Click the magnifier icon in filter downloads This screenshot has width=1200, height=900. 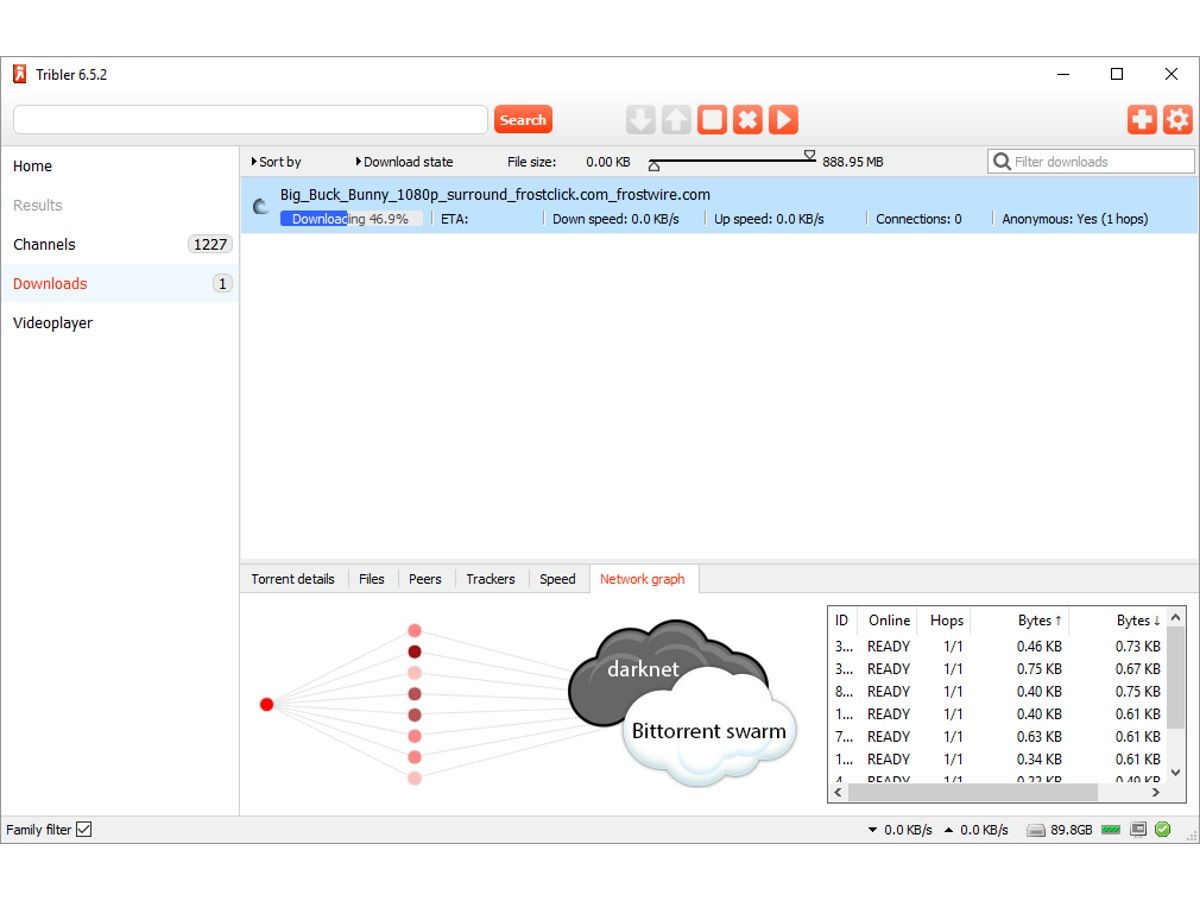pyautogui.click(x=1000, y=161)
